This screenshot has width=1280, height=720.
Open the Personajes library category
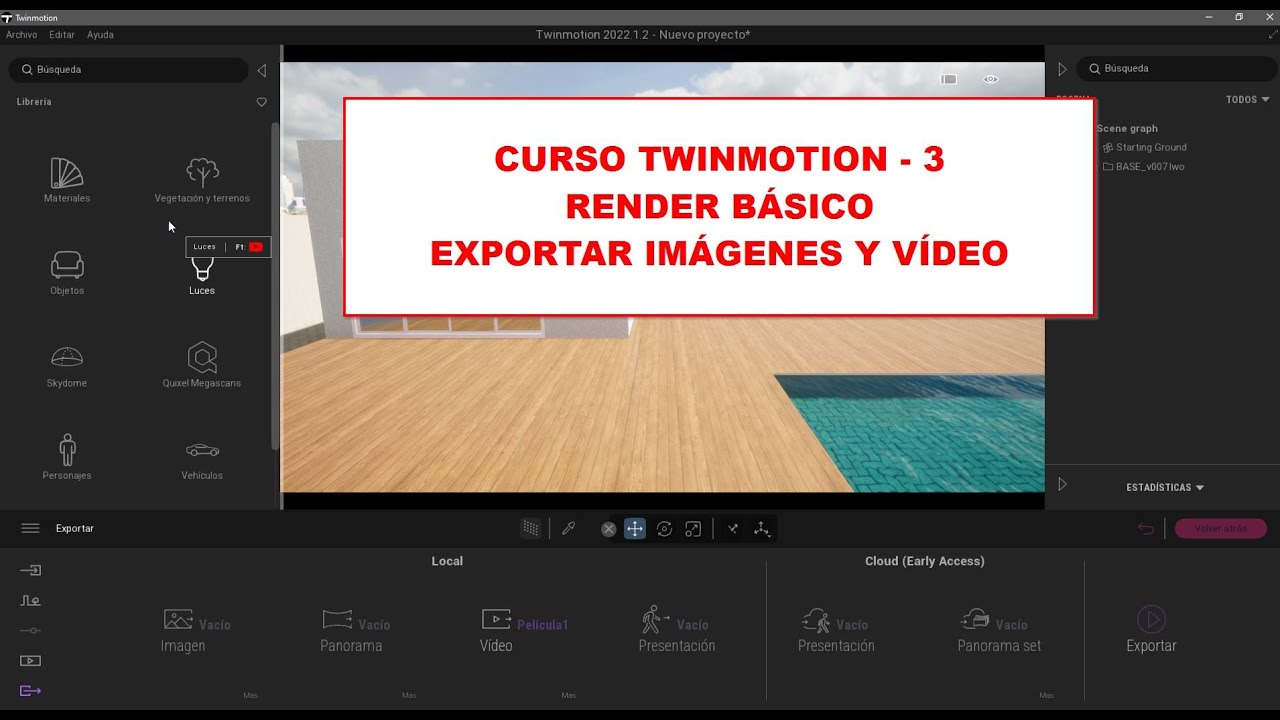click(67, 457)
